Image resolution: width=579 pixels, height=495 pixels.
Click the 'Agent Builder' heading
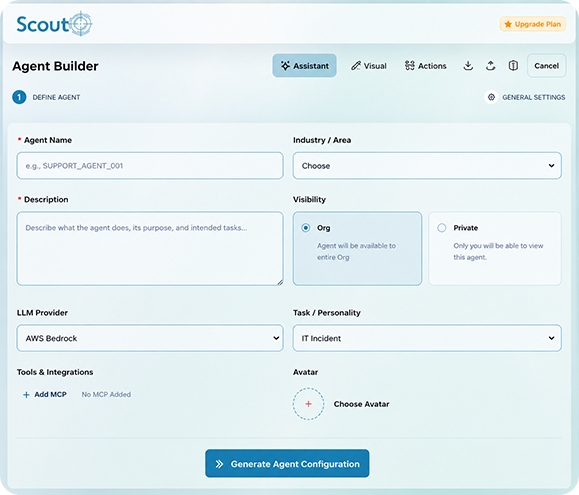point(55,66)
